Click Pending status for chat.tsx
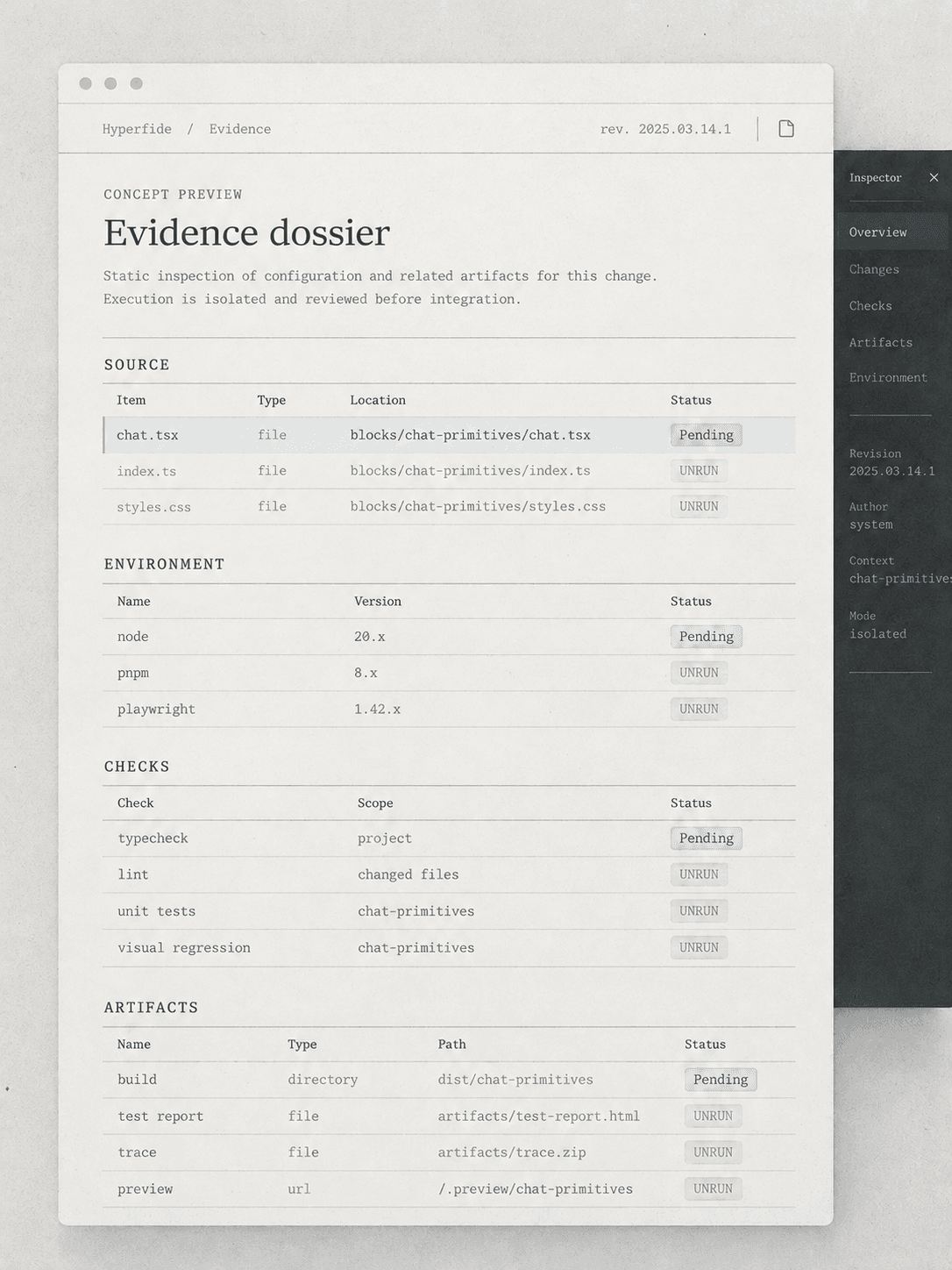The height and width of the screenshot is (1270, 952). [707, 435]
